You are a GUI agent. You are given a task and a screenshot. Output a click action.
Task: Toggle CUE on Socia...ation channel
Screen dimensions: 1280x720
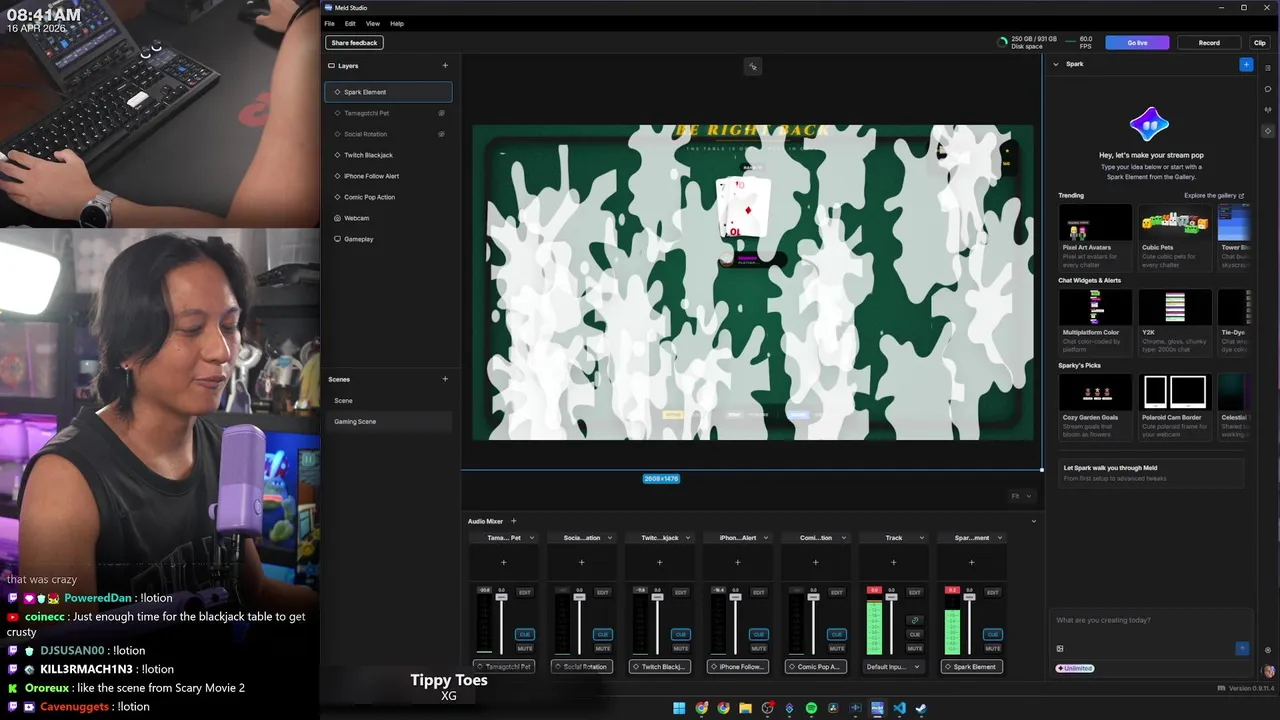[603, 634]
